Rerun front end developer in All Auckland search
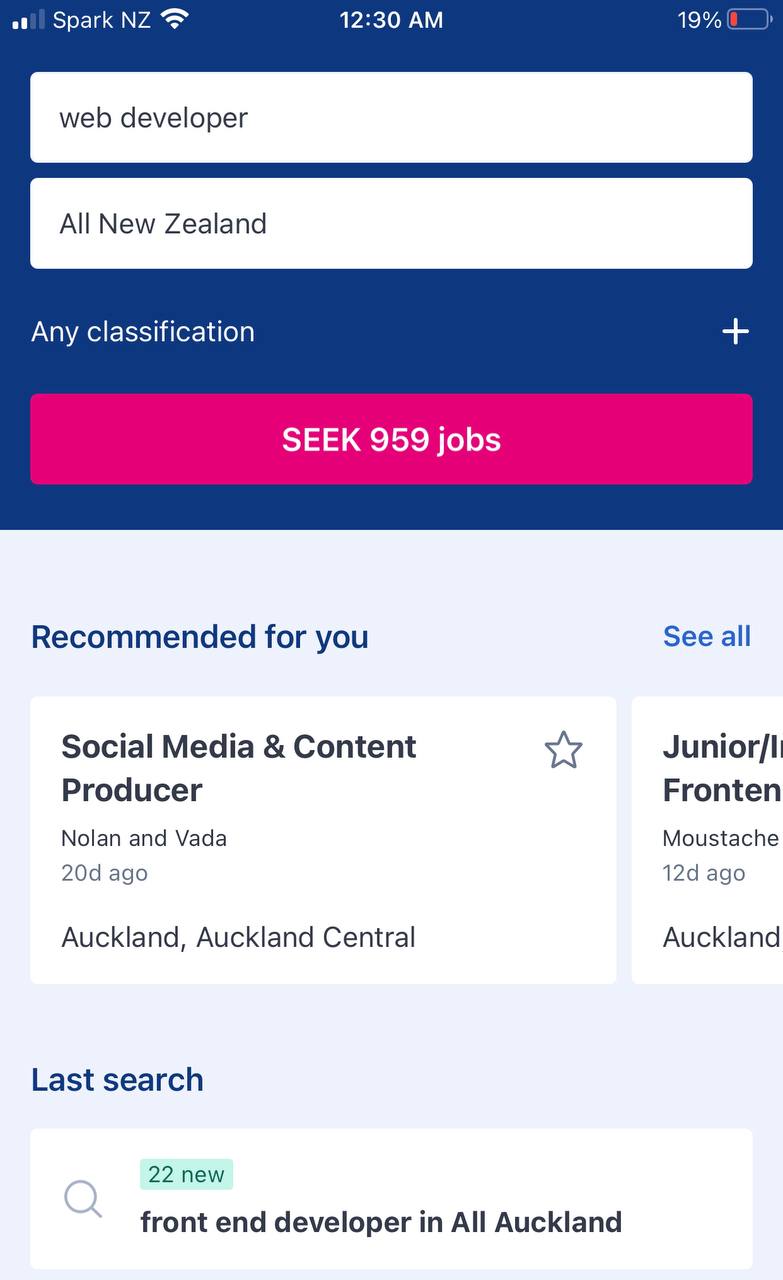783x1280 pixels. (x=381, y=1222)
